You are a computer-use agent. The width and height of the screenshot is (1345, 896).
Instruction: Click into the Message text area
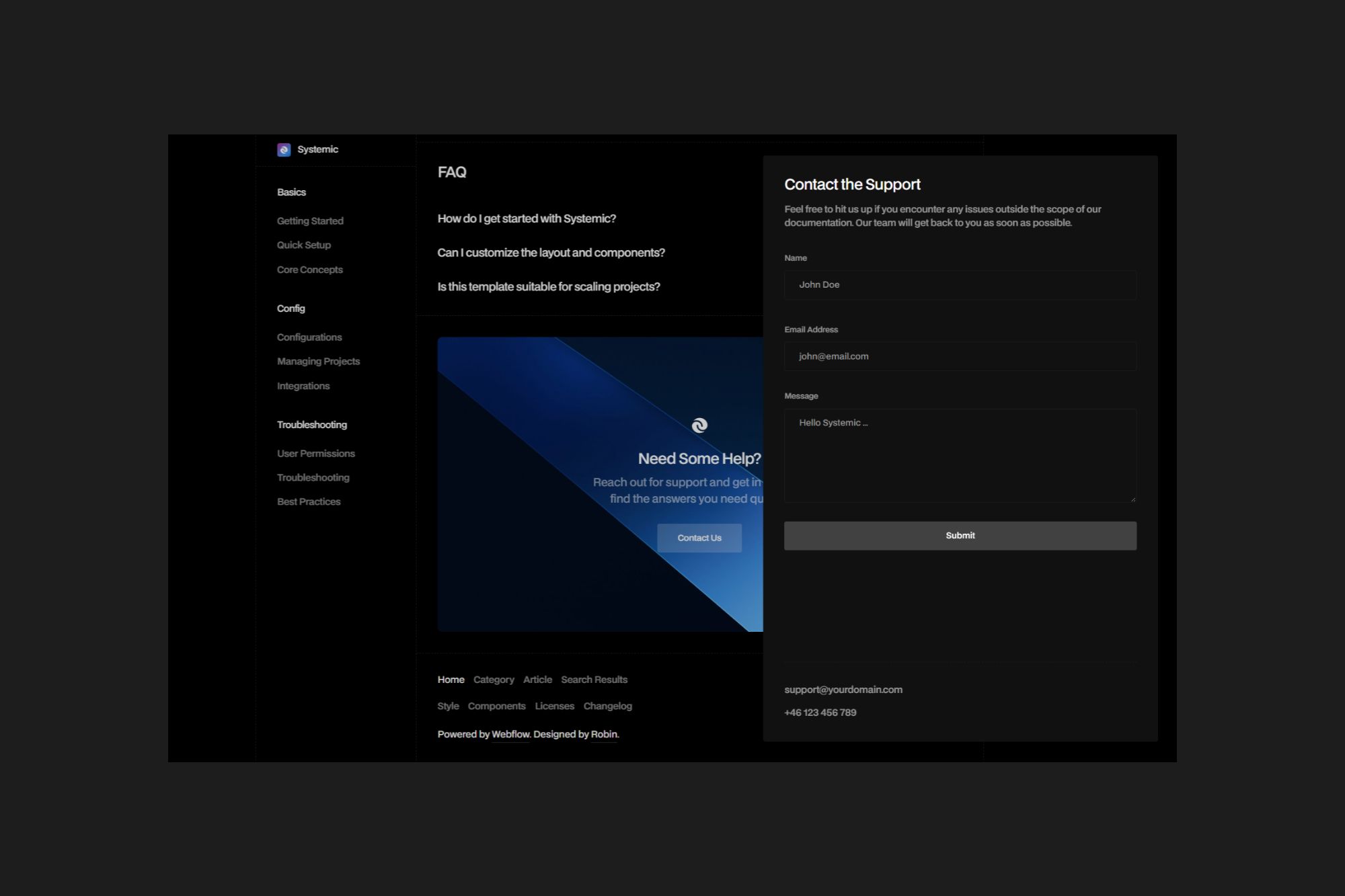coord(960,456)
